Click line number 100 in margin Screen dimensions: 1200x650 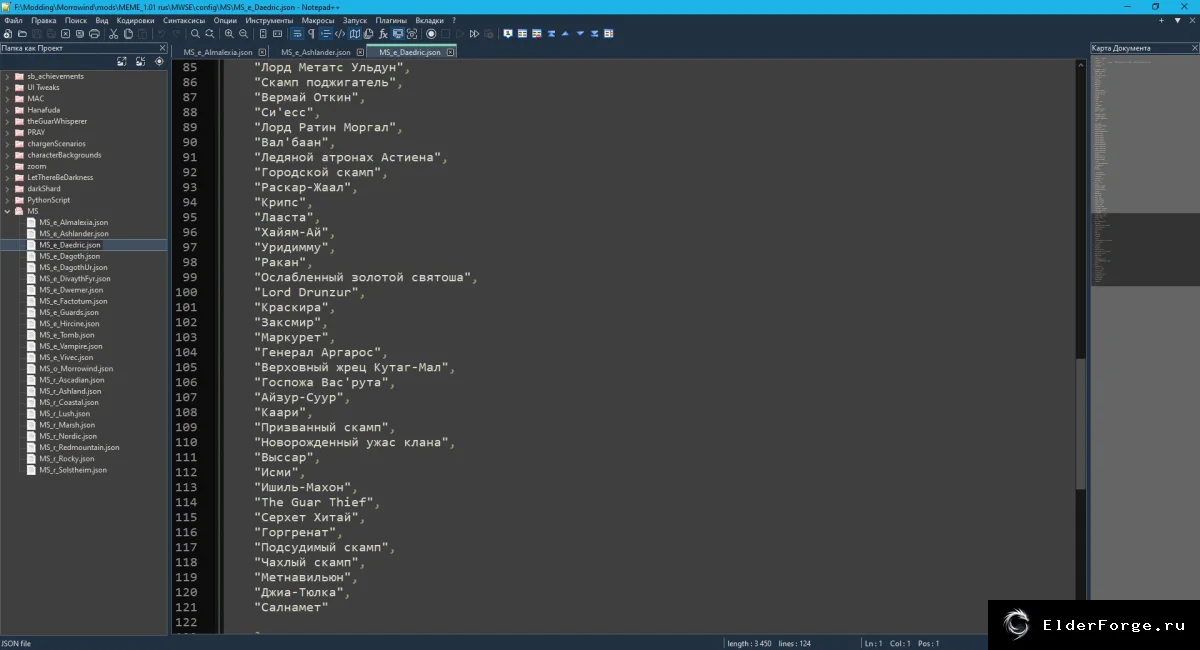pos(186,292)
